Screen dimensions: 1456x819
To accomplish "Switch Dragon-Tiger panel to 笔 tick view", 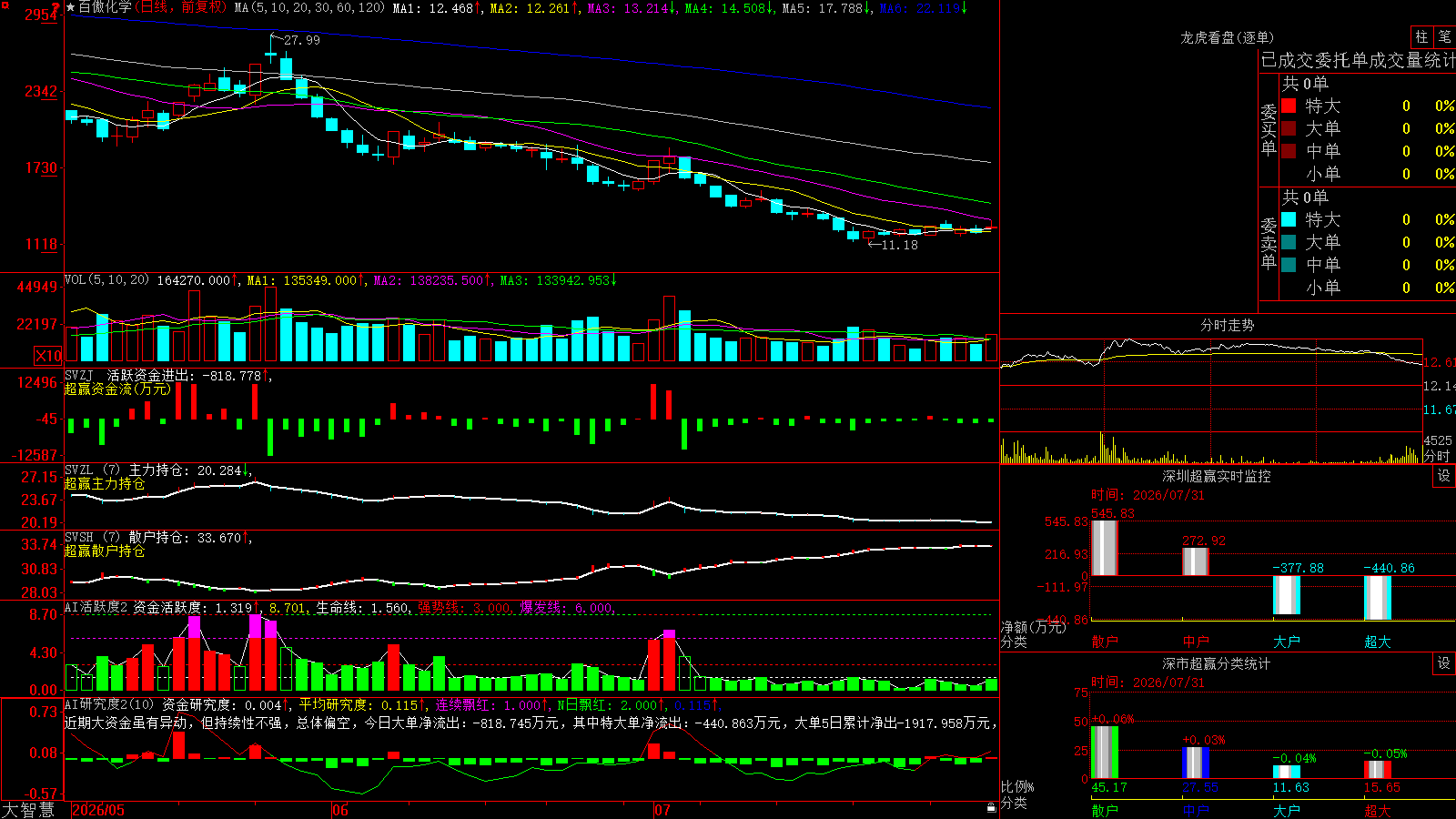I will tap(1445, 36).
